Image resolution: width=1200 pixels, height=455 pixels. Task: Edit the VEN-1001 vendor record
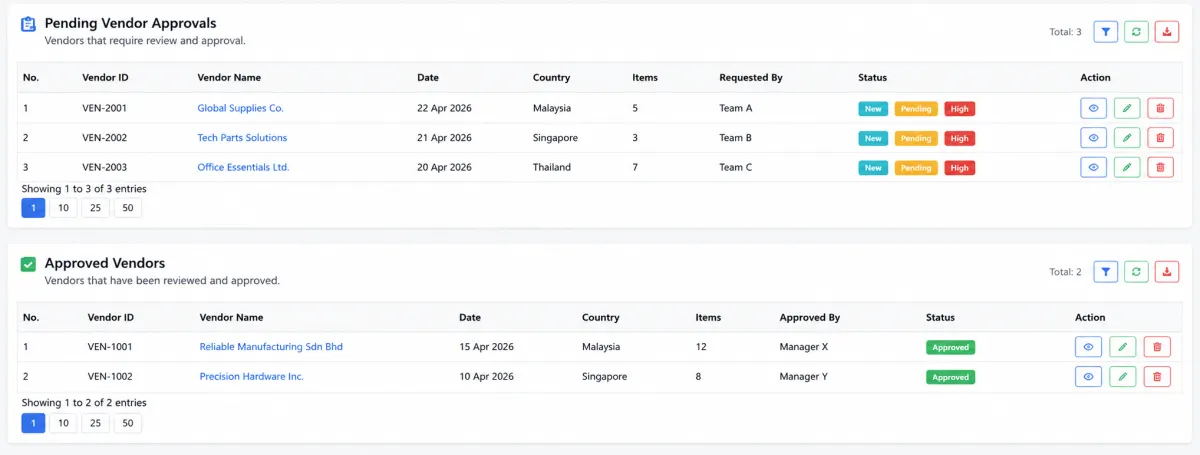1123,347
